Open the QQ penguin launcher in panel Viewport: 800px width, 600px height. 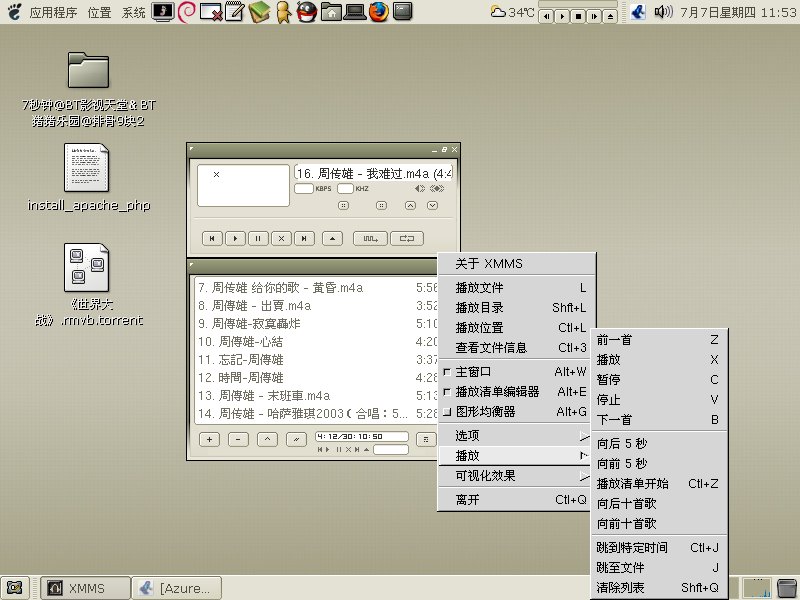(x=307, y=11)
